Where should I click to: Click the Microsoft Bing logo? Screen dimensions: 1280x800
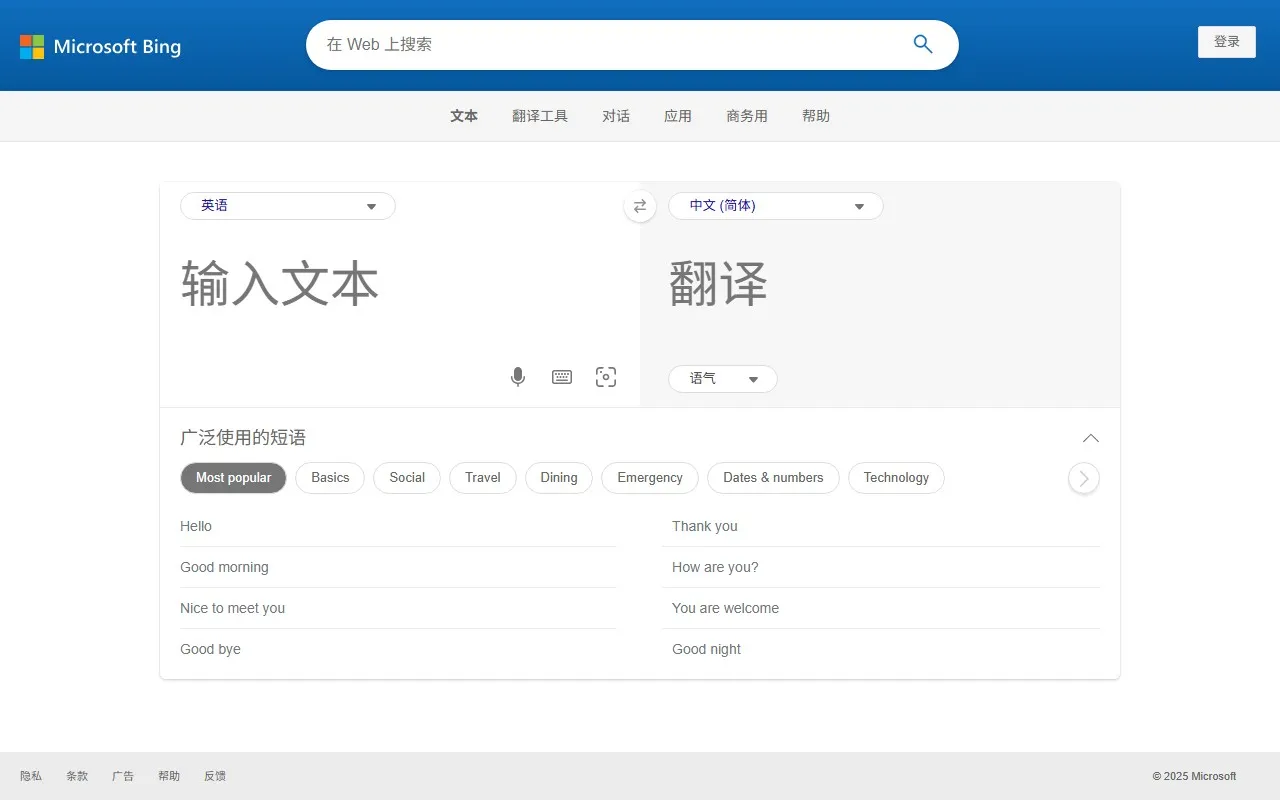coord(100,46)
